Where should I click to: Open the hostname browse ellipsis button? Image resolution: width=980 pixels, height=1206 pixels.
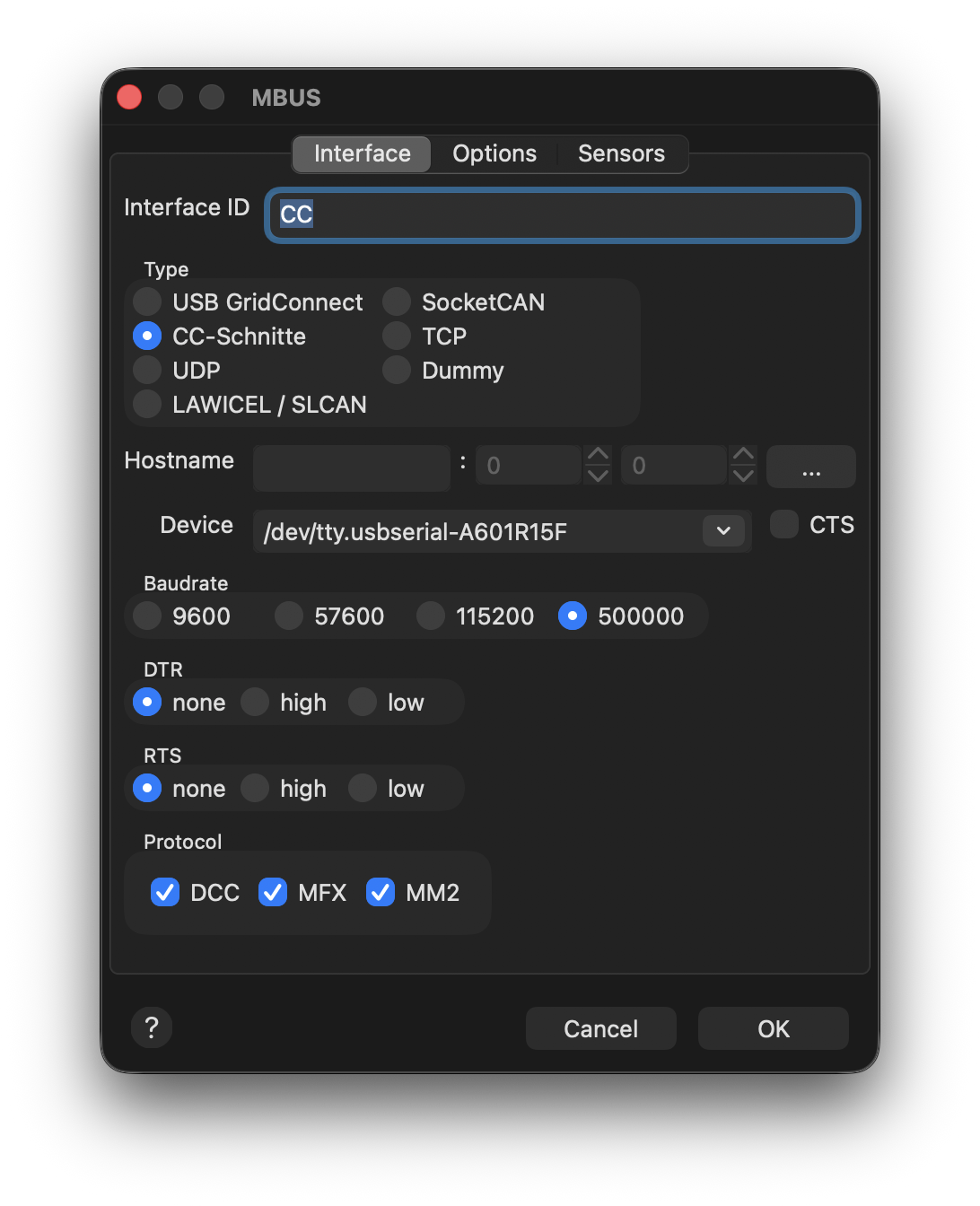click(x=810, y=467)
